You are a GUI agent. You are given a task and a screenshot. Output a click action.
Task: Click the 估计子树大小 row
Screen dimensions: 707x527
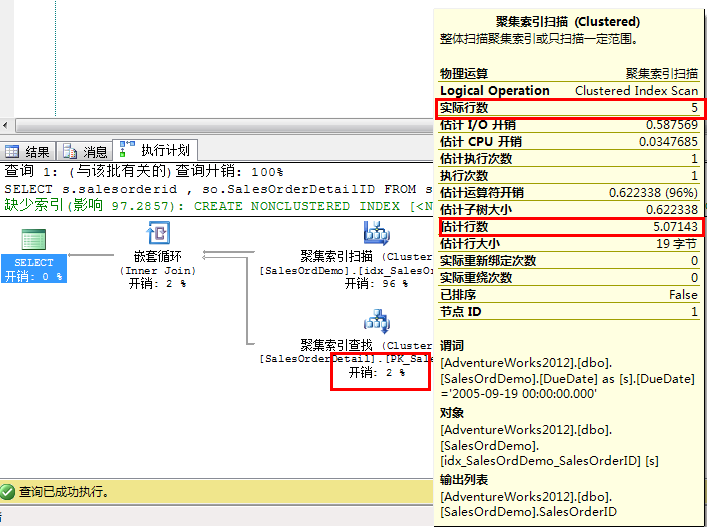click(x=569, y=210)
